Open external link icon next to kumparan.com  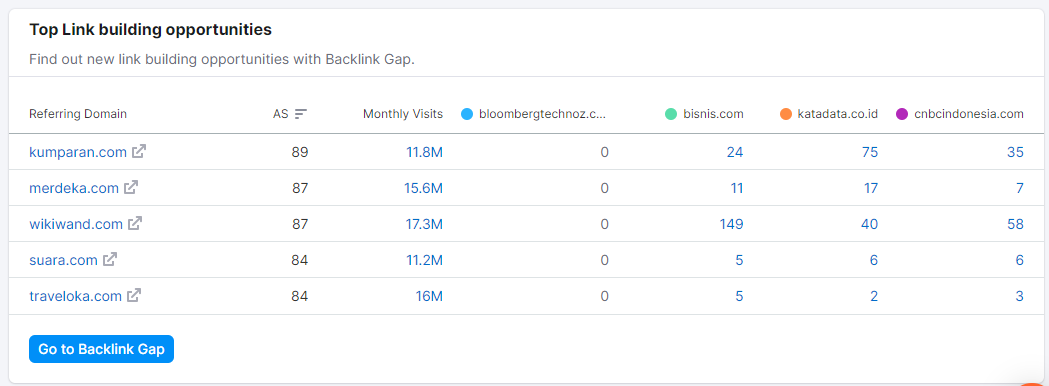pos(138,151)
